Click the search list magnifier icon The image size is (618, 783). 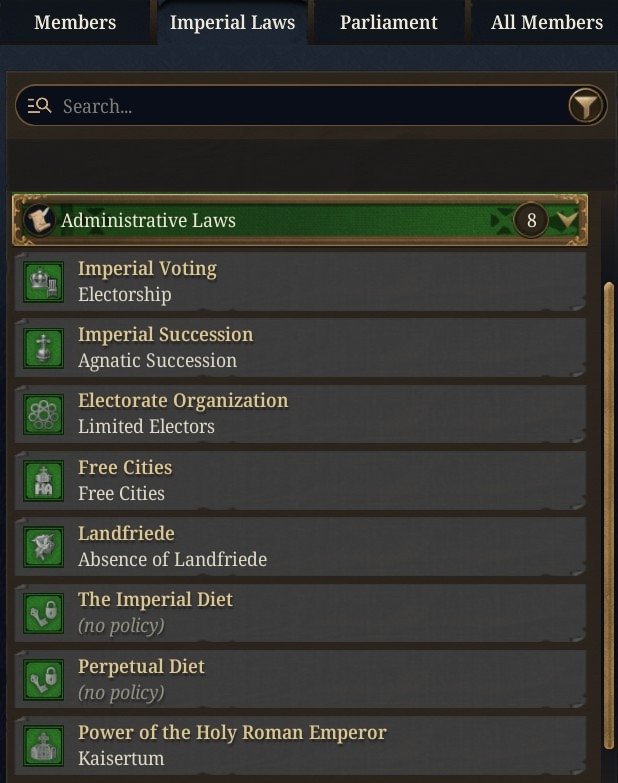[x=39, y=106]
